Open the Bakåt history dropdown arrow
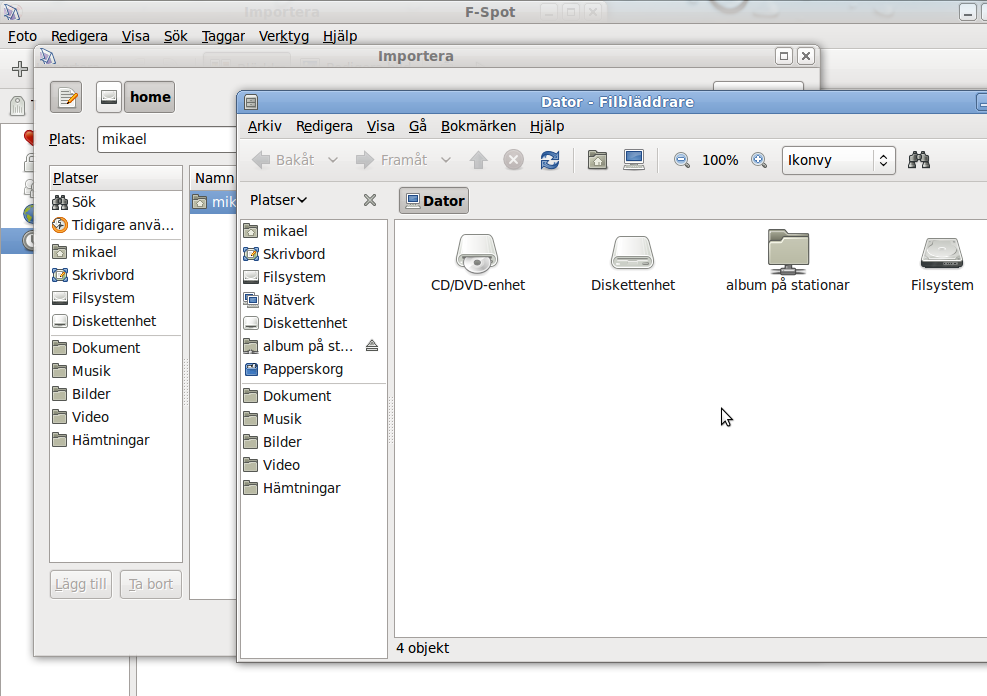This screenshot has width=987, height=696. click(333, 160)
